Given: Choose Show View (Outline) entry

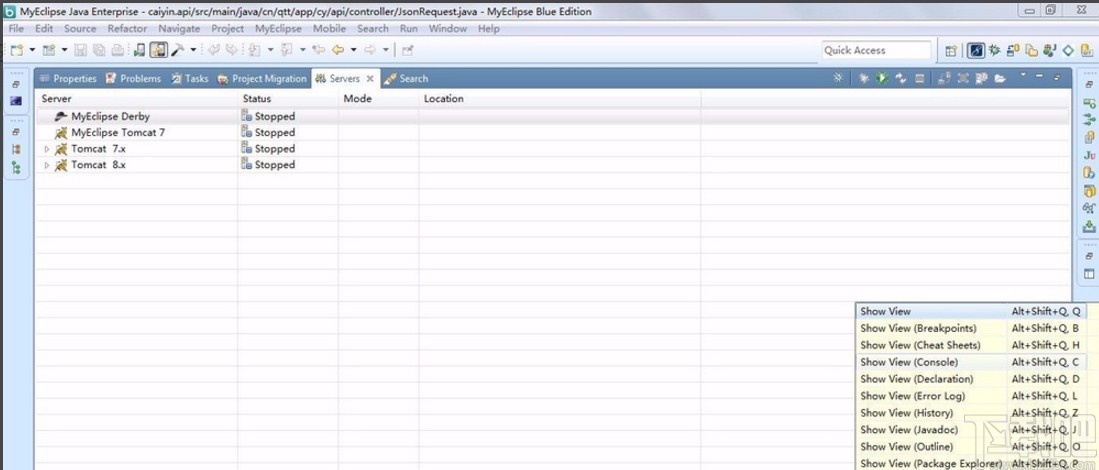Looking at the screenshot, I should [970, 446].
